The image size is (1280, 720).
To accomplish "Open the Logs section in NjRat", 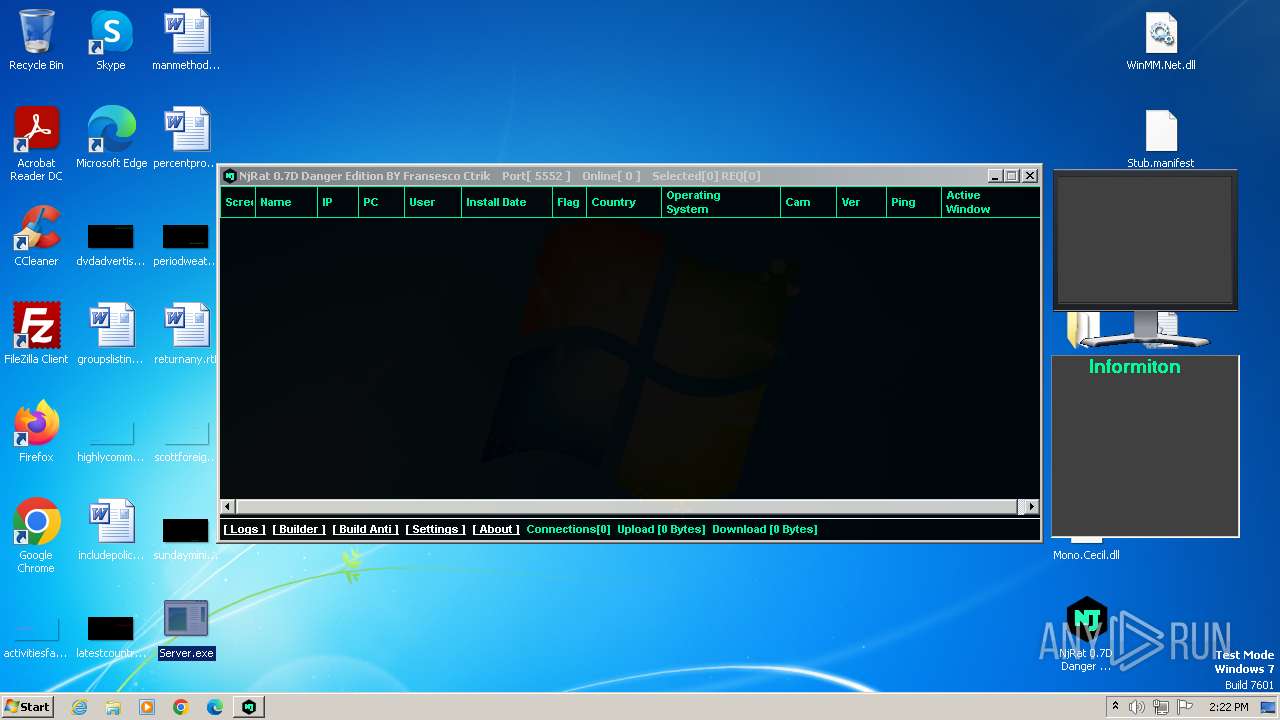I will click(x=245, y=529).
